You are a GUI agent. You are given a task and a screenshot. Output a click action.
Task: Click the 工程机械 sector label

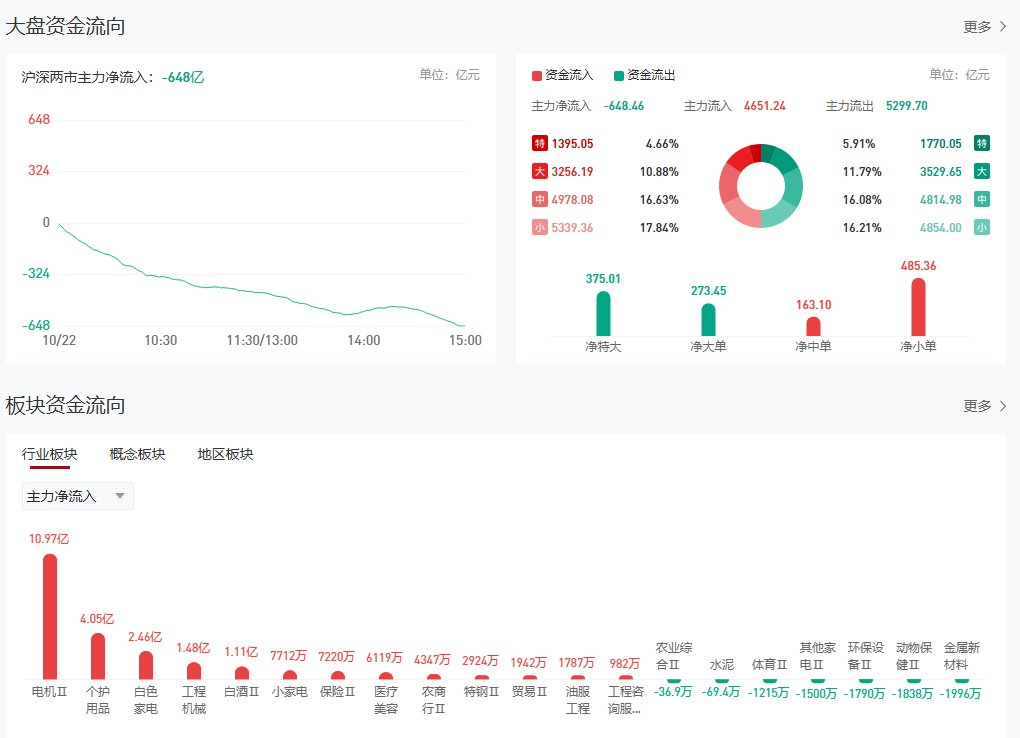click(194, 700)
